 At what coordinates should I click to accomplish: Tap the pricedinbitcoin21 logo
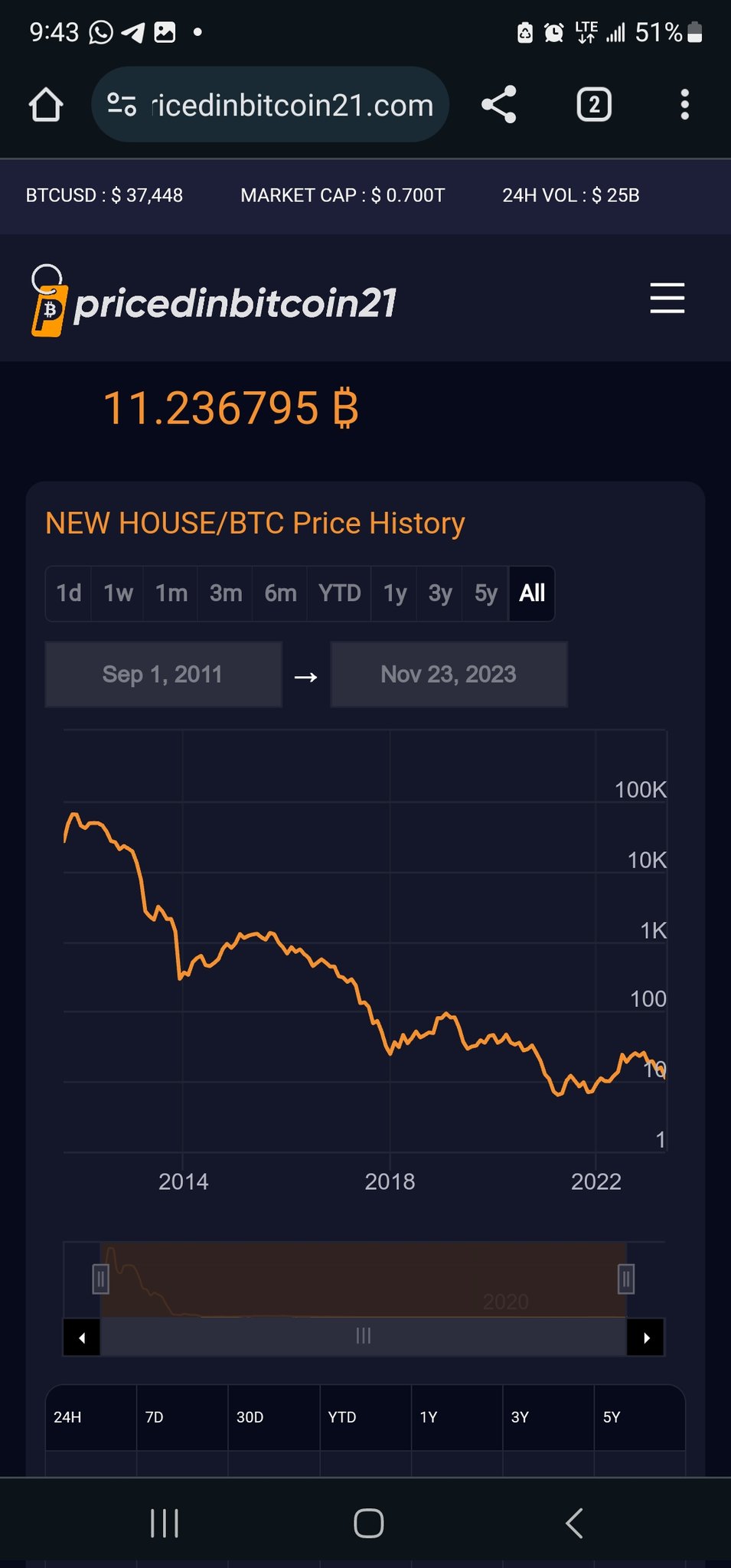[x=214, y=301]
